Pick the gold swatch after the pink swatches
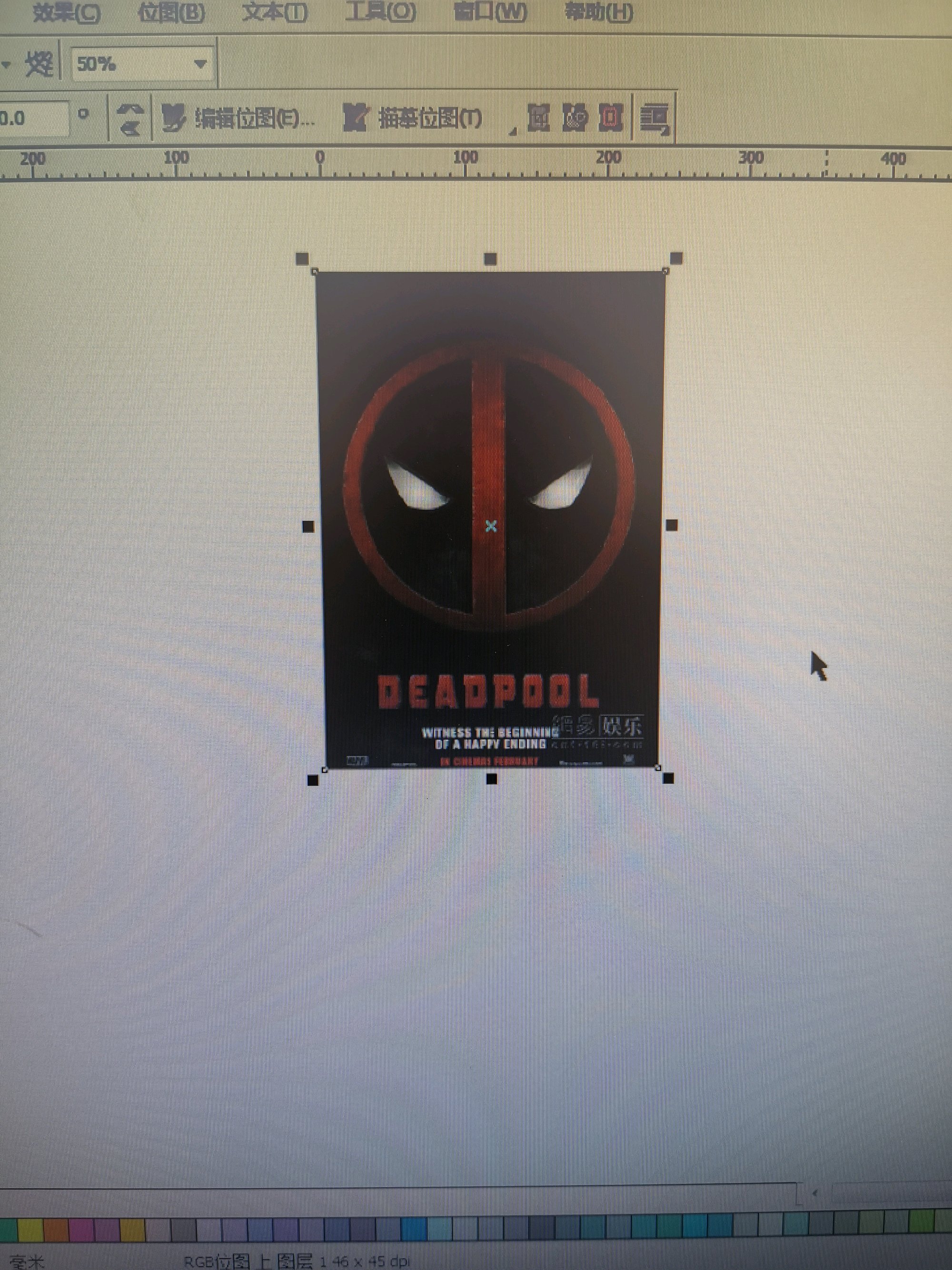This screenshot has height=1270, width=952. point(132,1230)
